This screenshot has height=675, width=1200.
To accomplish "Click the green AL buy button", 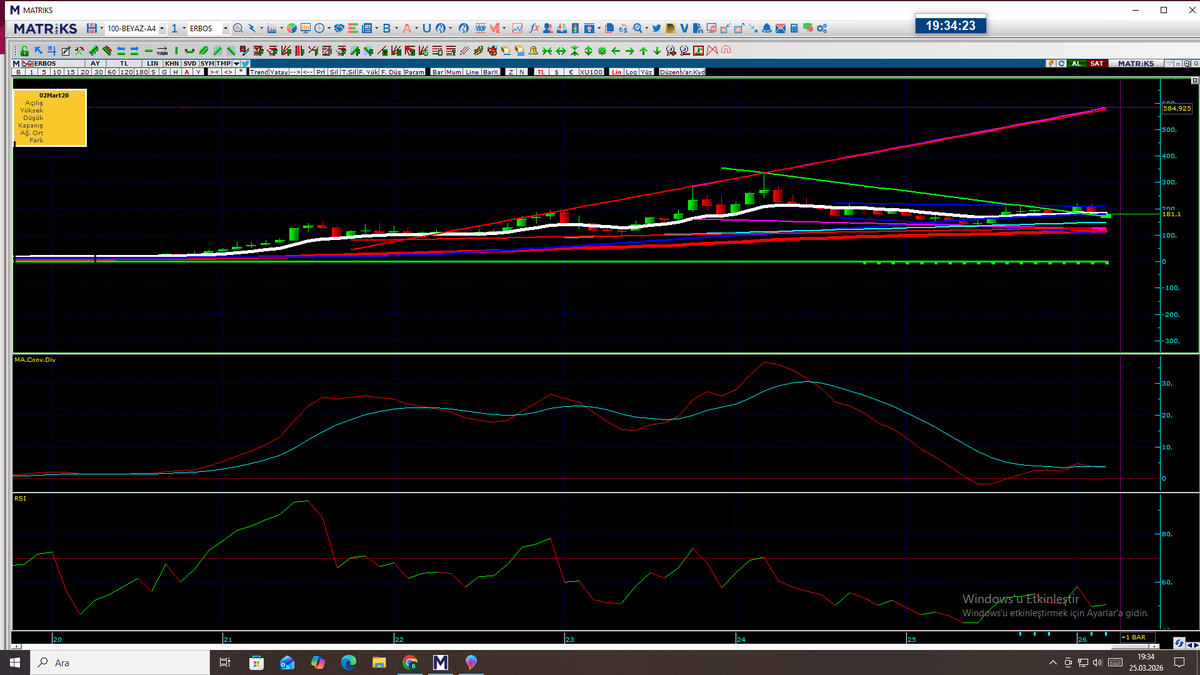I will pos(1077,63).
